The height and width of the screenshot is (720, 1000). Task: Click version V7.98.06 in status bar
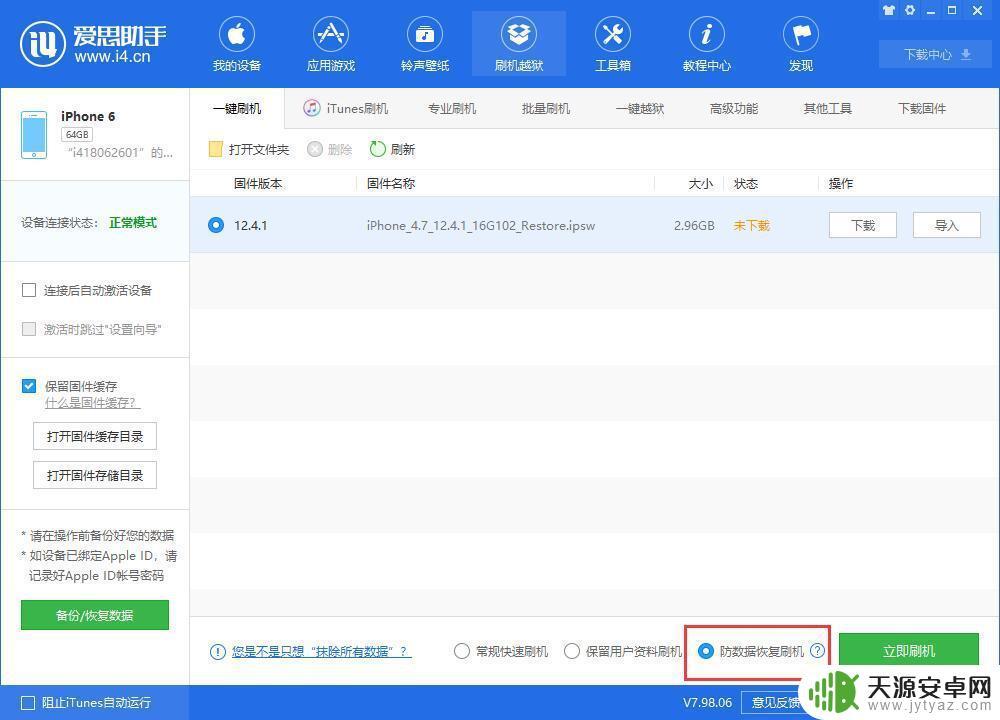point(707,703)
